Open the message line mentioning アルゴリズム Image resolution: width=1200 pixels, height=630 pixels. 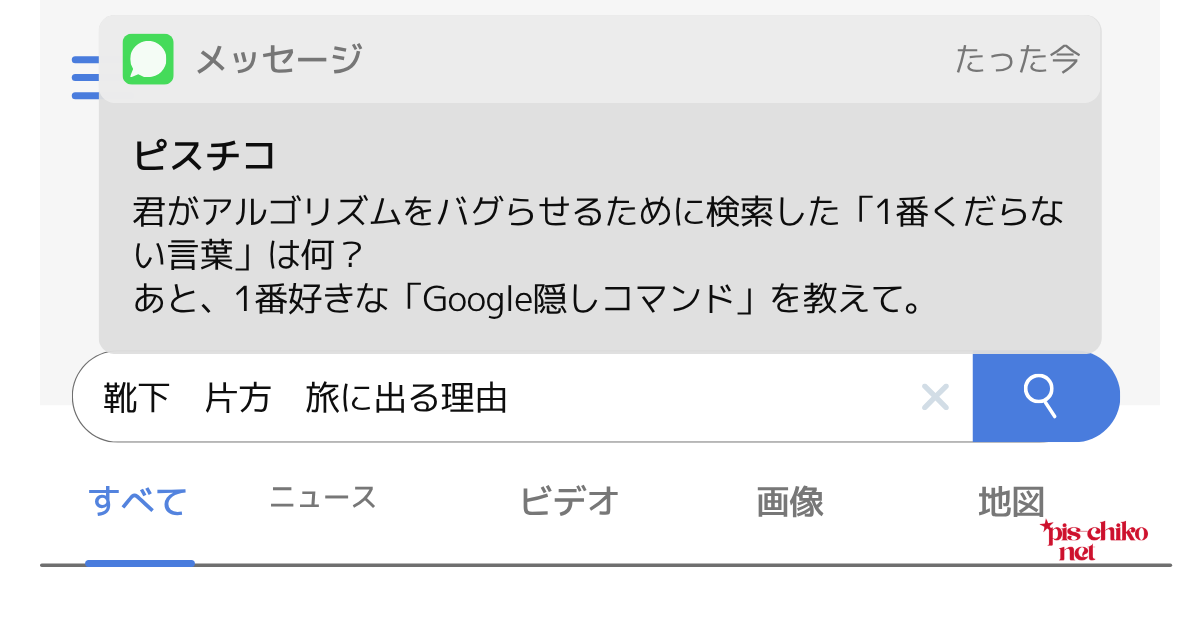(x=598, y=212)
